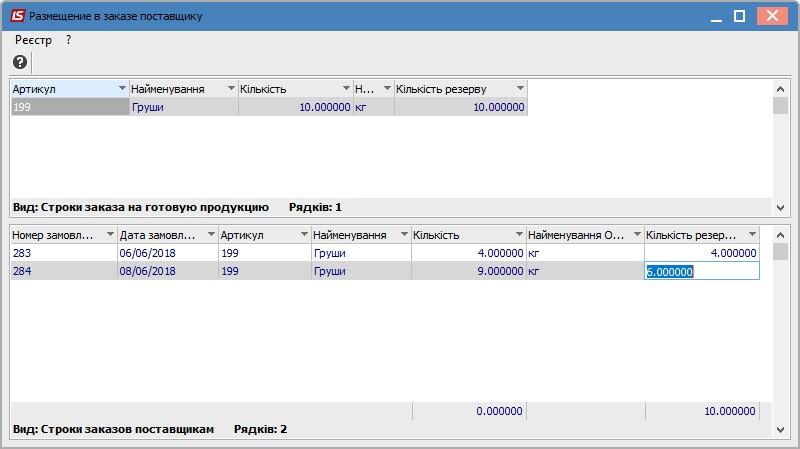Viewport: 800px width, 449px height.
Task: Click the lower table scroll down arrow
Action: (780, 430)
